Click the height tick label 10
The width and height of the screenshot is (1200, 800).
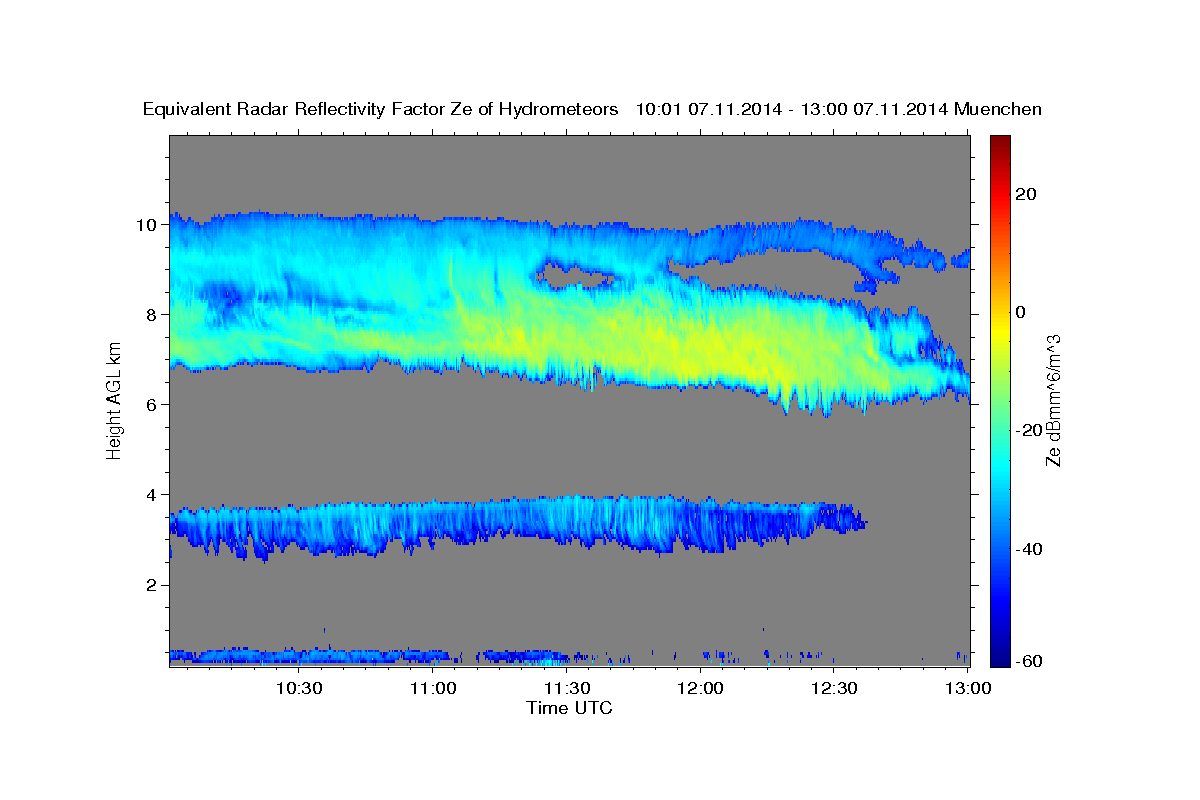pos(149,224)
